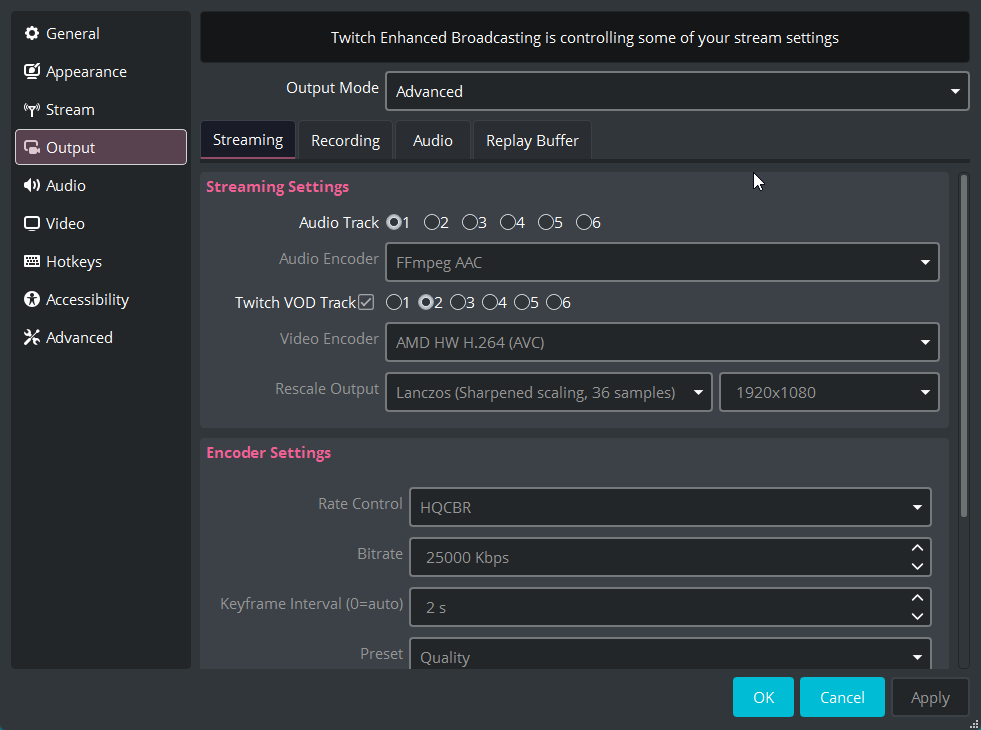The width and height of the screenshot is (981, 730).
Task: Open General settings label
Action: click(x=73, y=33)
